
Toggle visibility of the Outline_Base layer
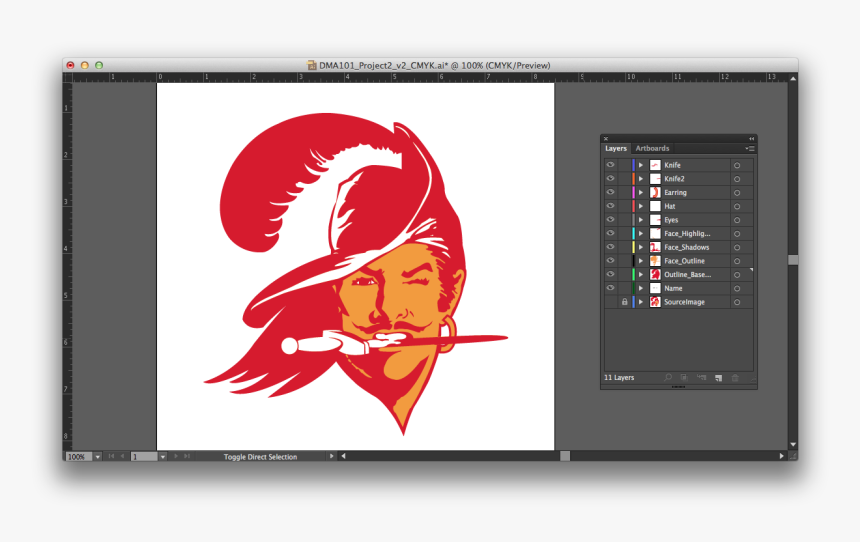click(610, 274)
